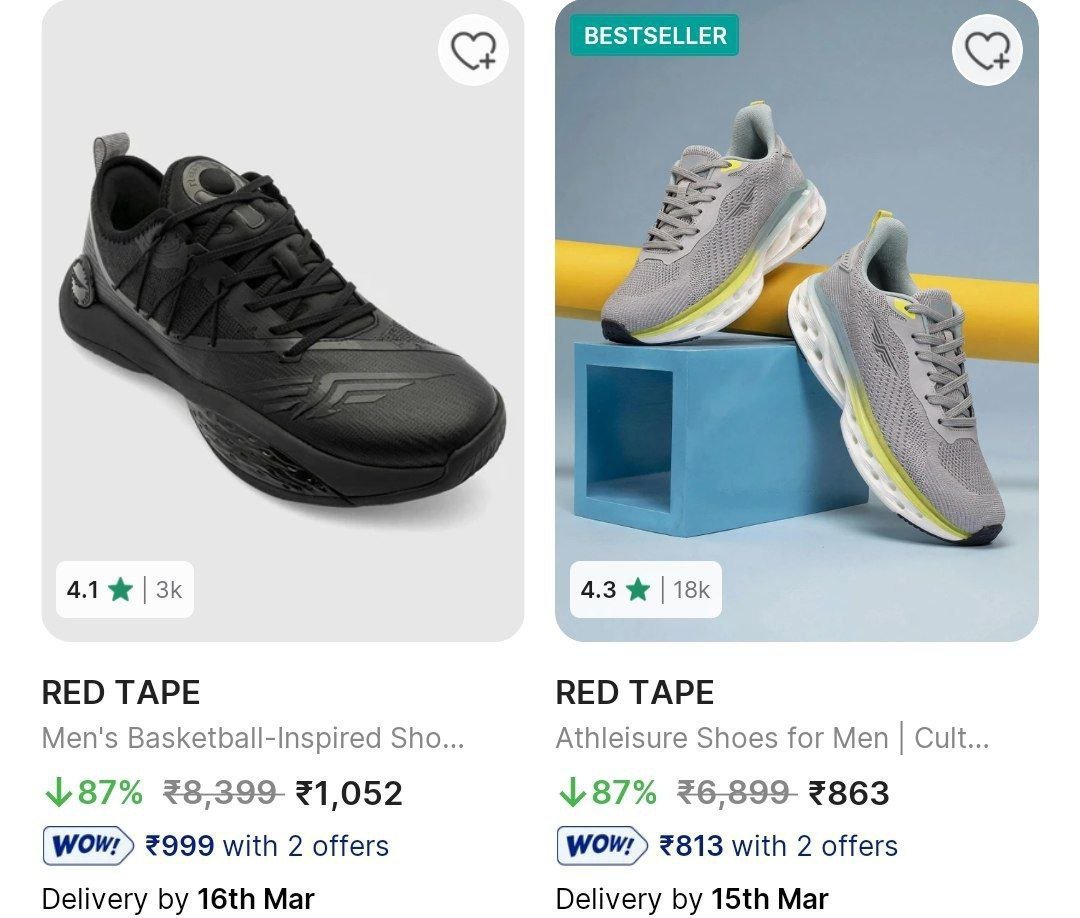Viewport: 1080px width, 918px height.
Task: Check Delivery by 16th Mar info
Action: pos(177,897)
